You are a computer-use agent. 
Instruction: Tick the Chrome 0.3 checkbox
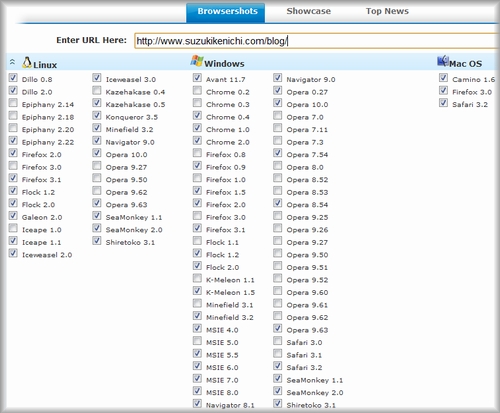(197, 103)
